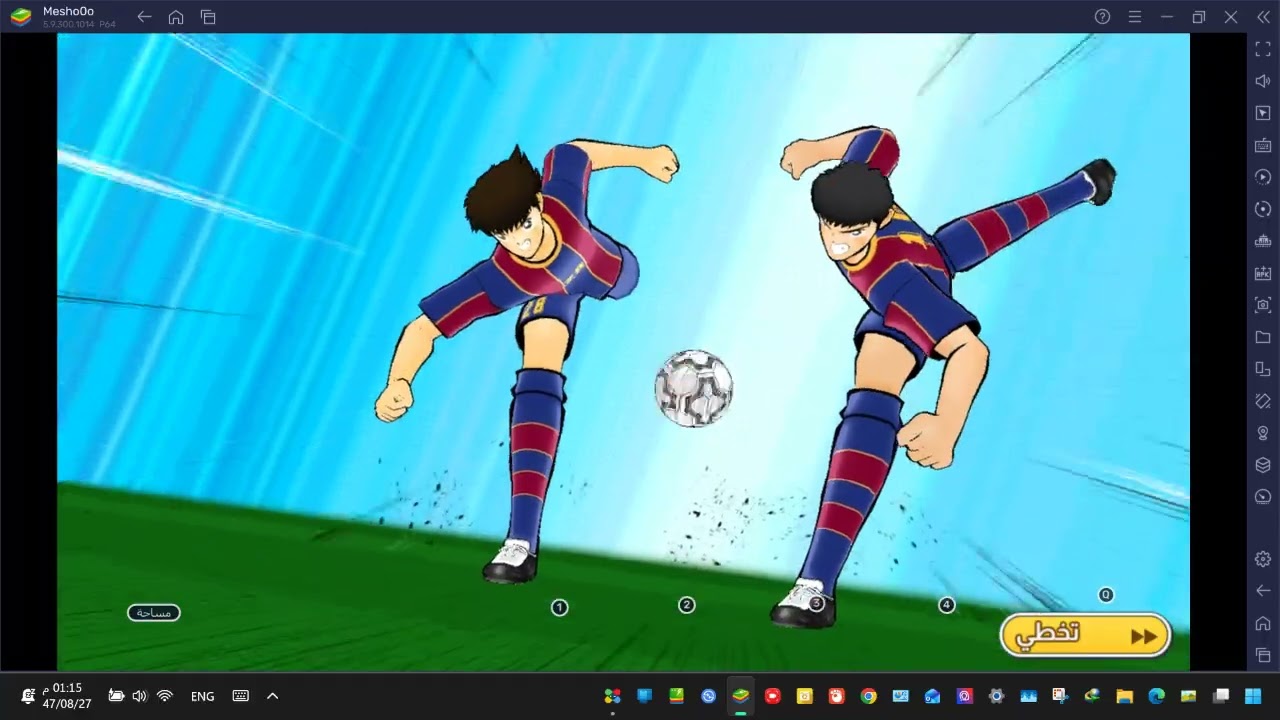Click the BlueStacks logo in the title bar
The image size is (1280, 720).
coord(20,17)
